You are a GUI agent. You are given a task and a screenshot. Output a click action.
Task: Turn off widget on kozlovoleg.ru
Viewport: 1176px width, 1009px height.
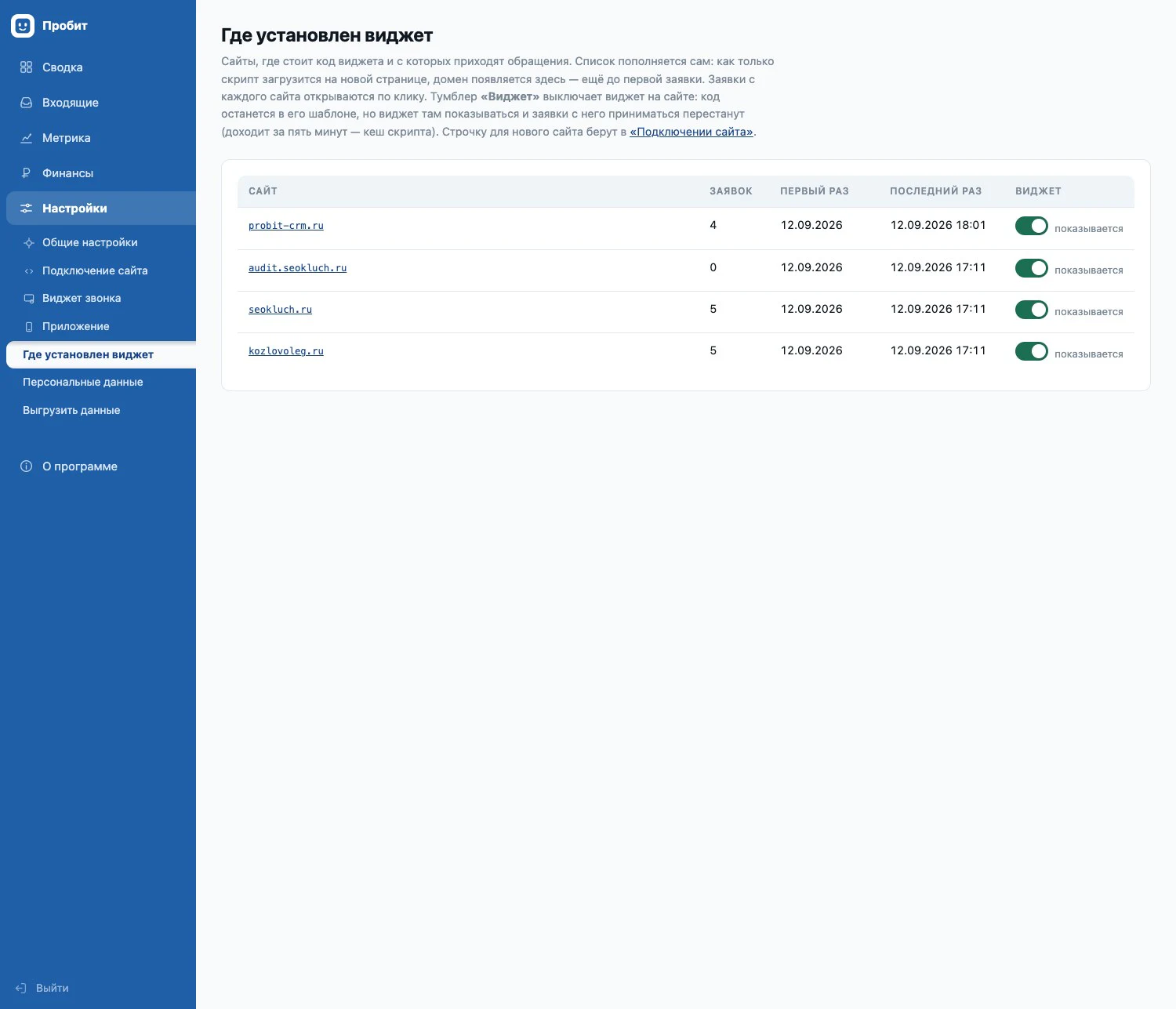pos(1031,351)
